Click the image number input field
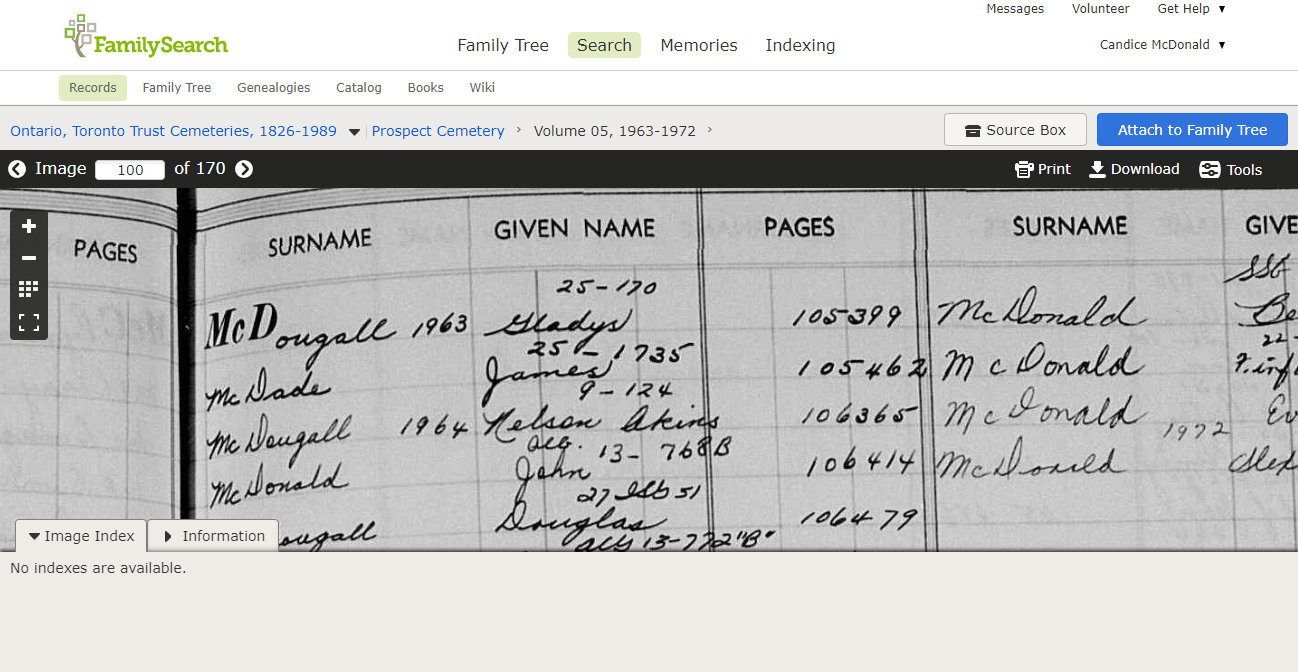 pos(130,170)
